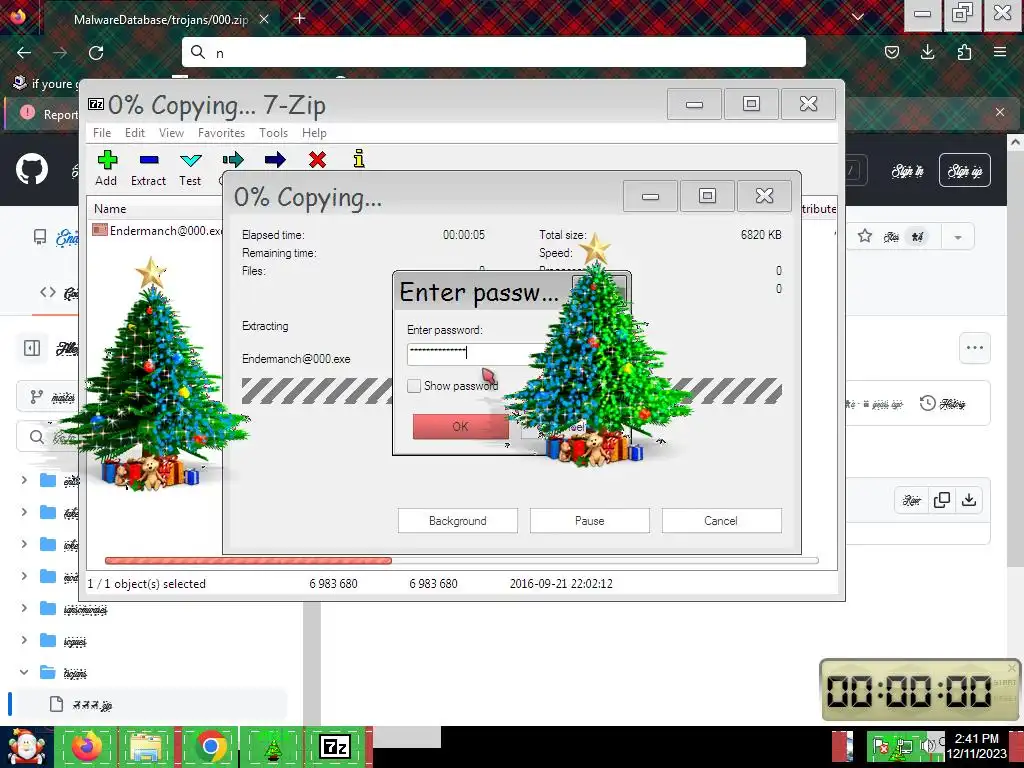The height and width of the screenshot is (768, 1024).
Task: Dismiss the Report notification bar
Action: coord(1000,112)
